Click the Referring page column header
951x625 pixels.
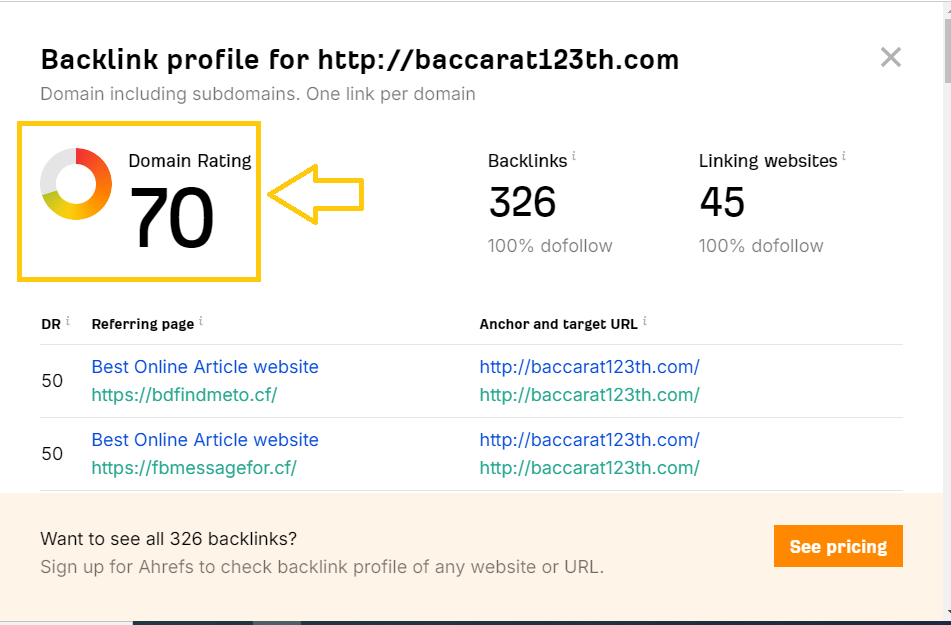[x=140, y=324]
